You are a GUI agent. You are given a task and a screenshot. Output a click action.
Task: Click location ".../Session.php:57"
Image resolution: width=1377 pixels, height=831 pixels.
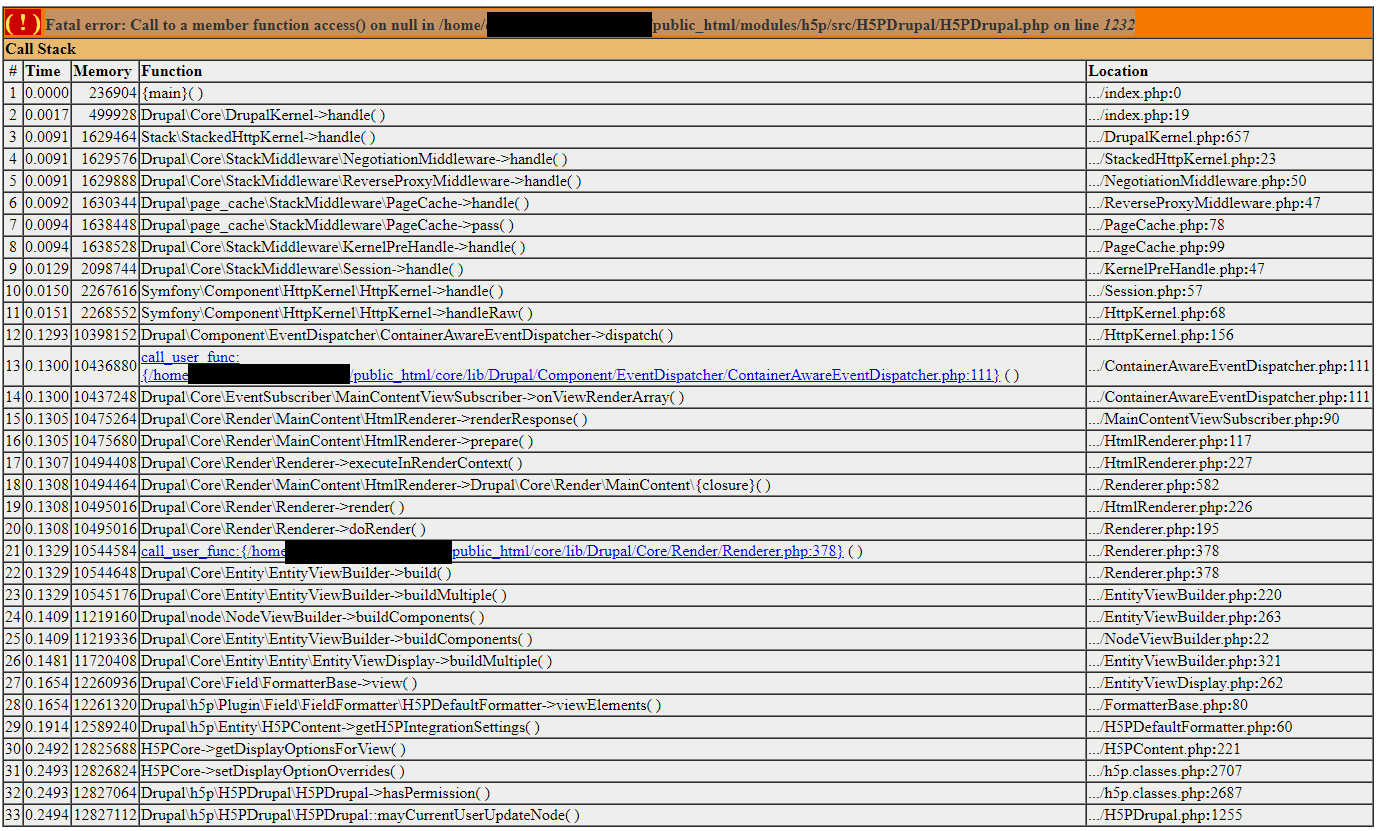(x=1146, y=291)
